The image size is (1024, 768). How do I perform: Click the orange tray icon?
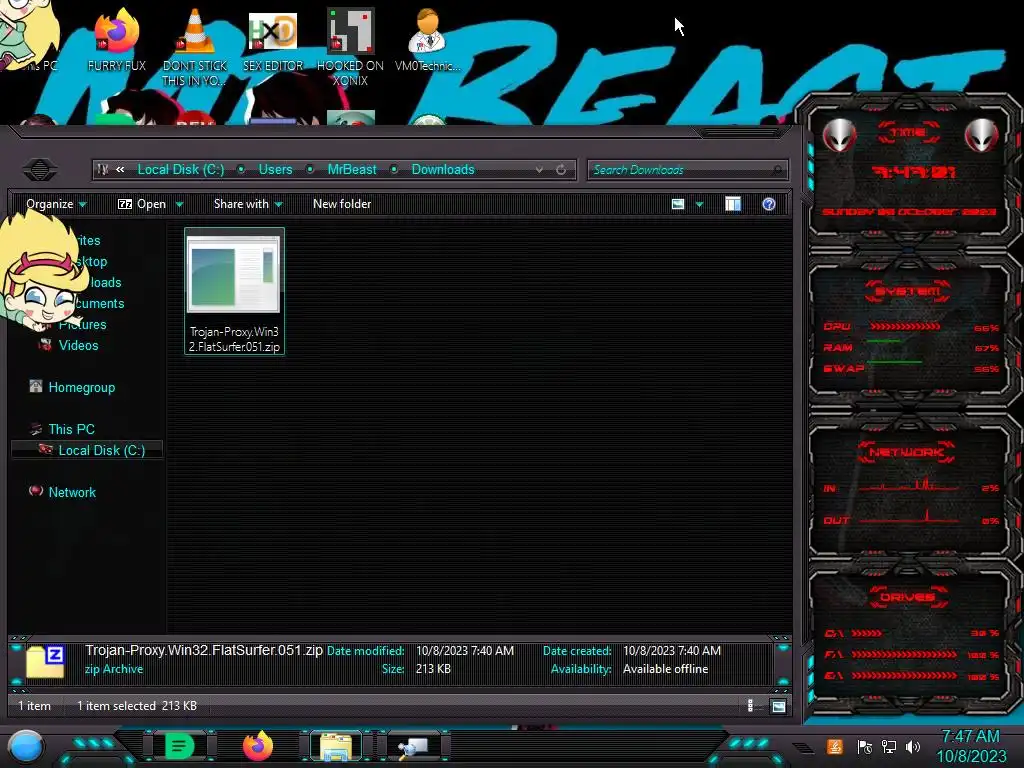[835, 746]
